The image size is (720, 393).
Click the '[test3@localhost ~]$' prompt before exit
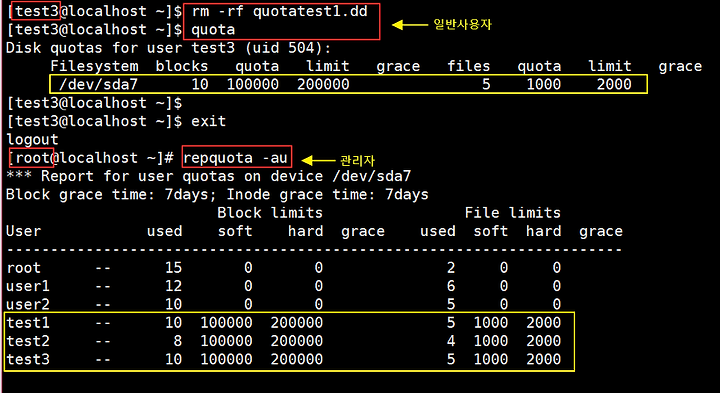[x=94, y=121]
